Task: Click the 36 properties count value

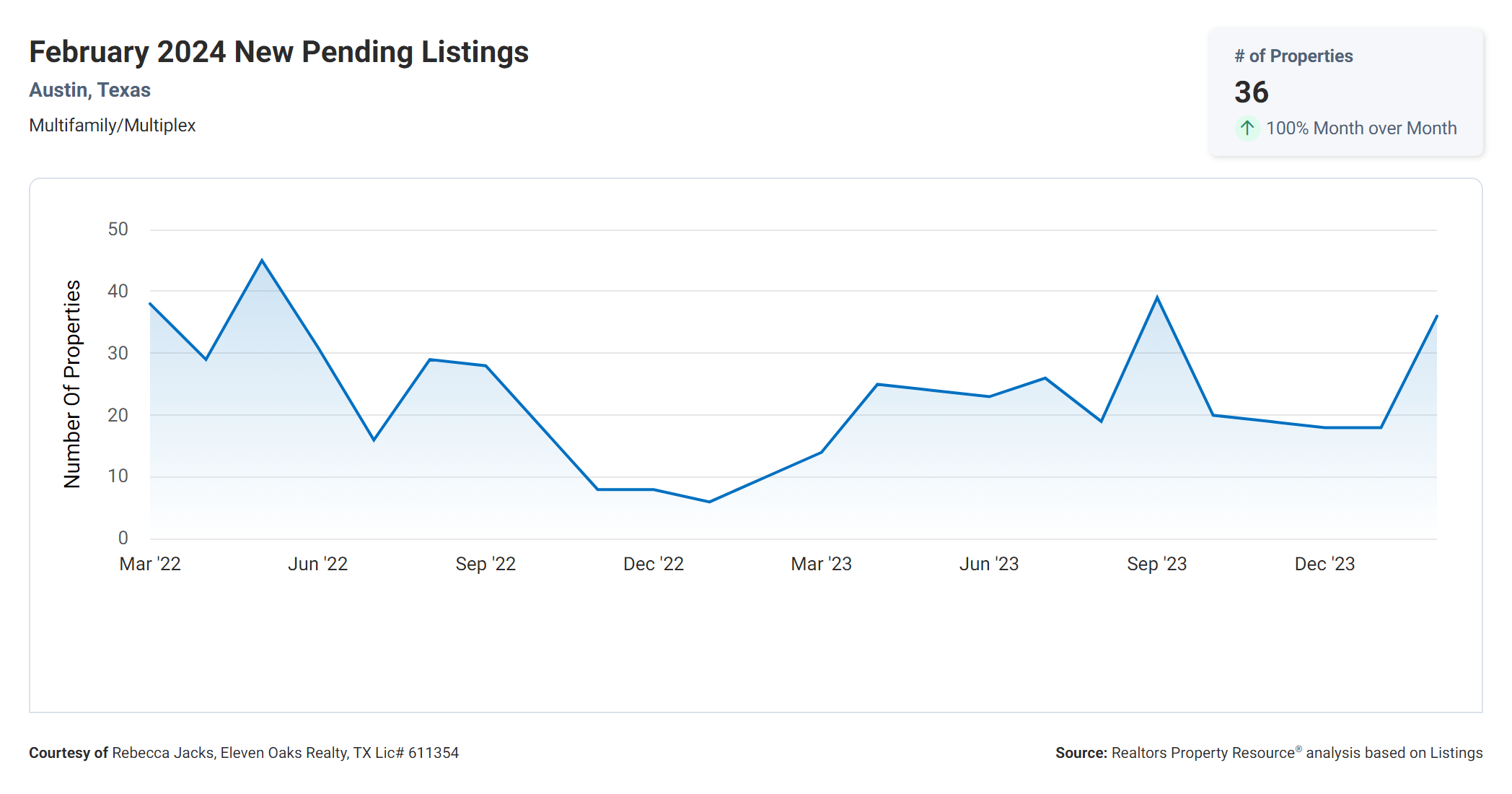Action: [1251, 92]
